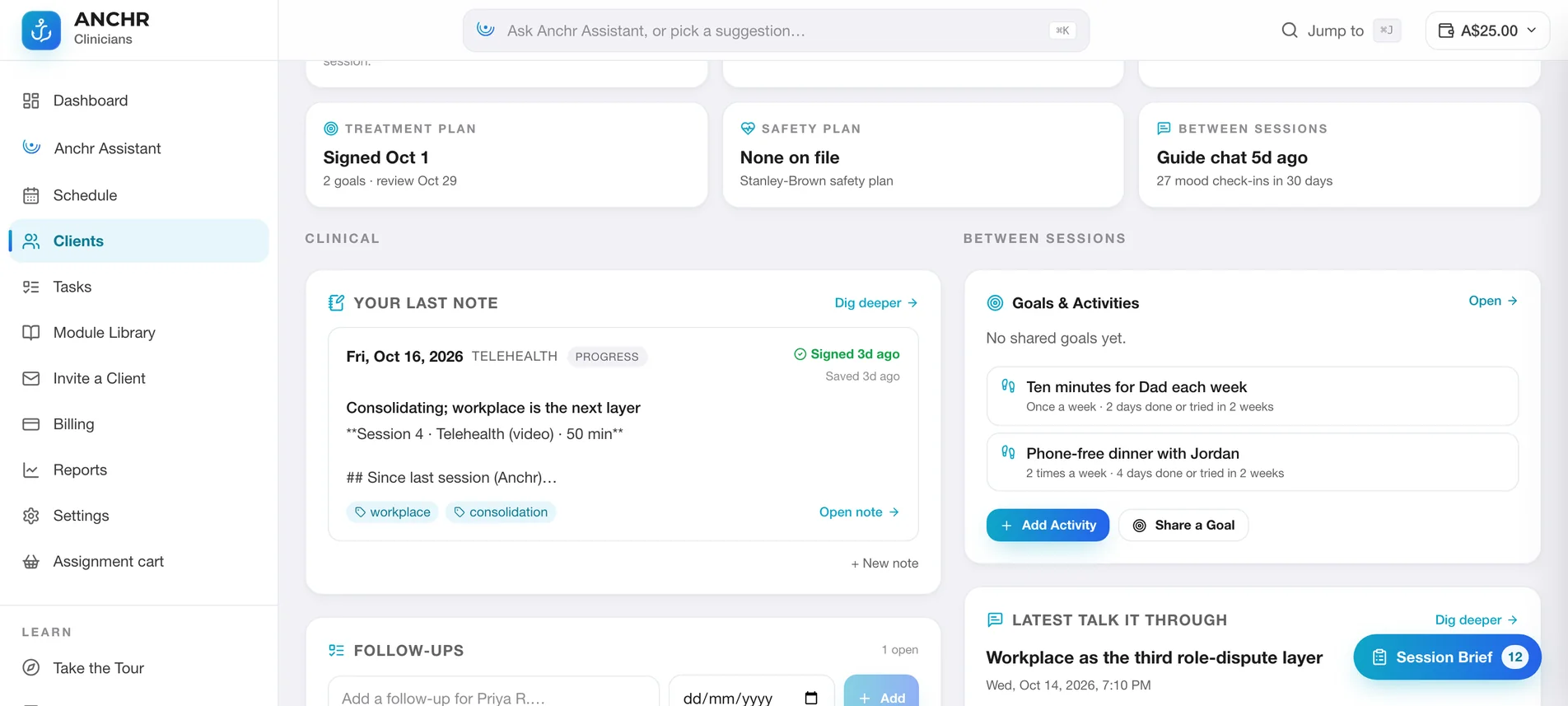Image resolution: width=1568 pixels, height=706 pixels.
Task: Click the Anchr anchor logo icon
Action: (x=41, y=30)
